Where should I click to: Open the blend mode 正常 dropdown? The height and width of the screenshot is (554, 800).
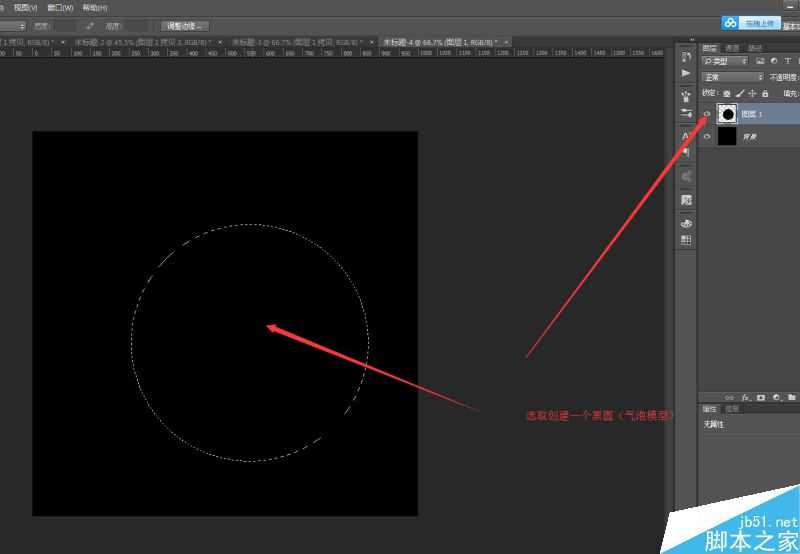point(732,77)
